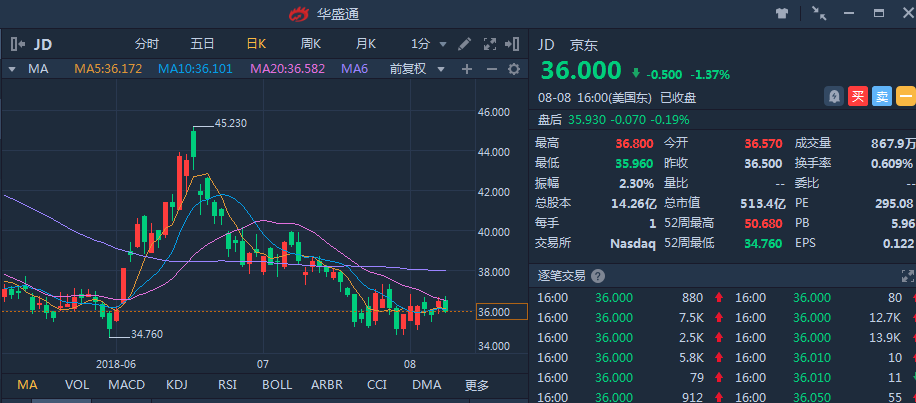Viewport: 916px width, 403px height.
Task: Open 更多 more indicators
Action: tap(477, 385)
